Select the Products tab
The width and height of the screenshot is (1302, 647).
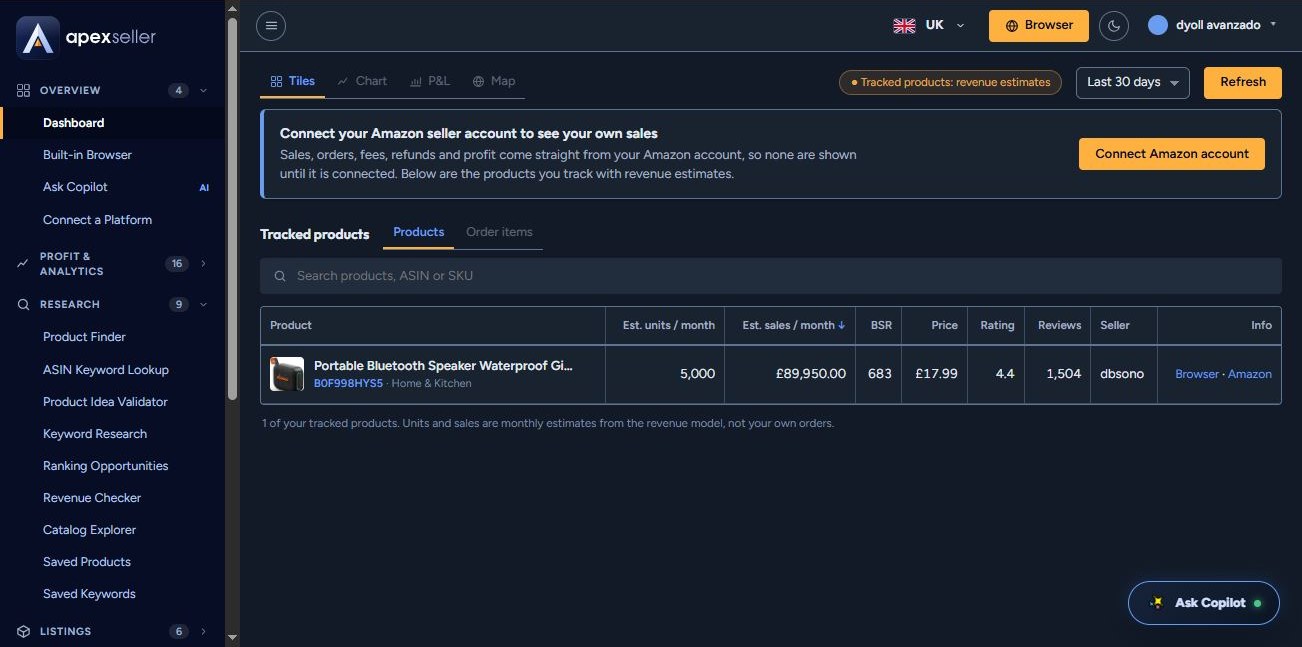tap(418, 232)
